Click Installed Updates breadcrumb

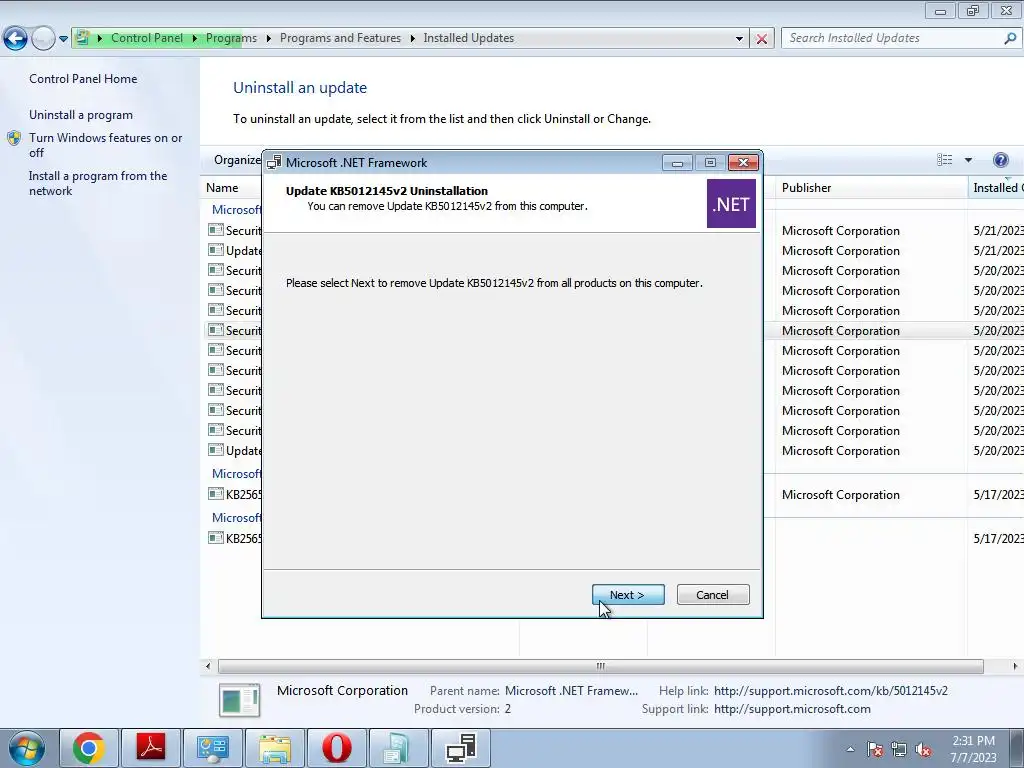click(x=468, y=38)
